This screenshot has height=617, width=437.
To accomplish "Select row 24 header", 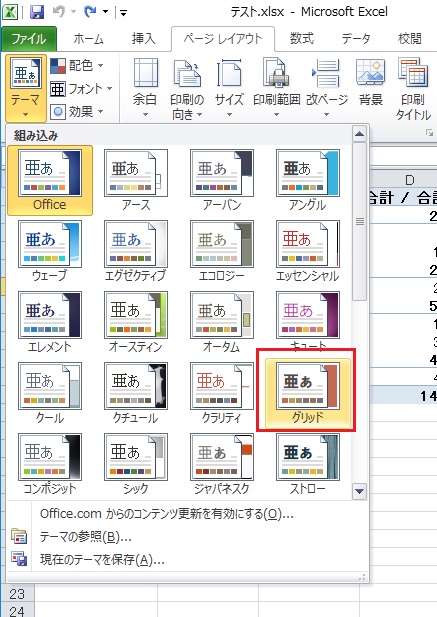I will tap(17, 611).
